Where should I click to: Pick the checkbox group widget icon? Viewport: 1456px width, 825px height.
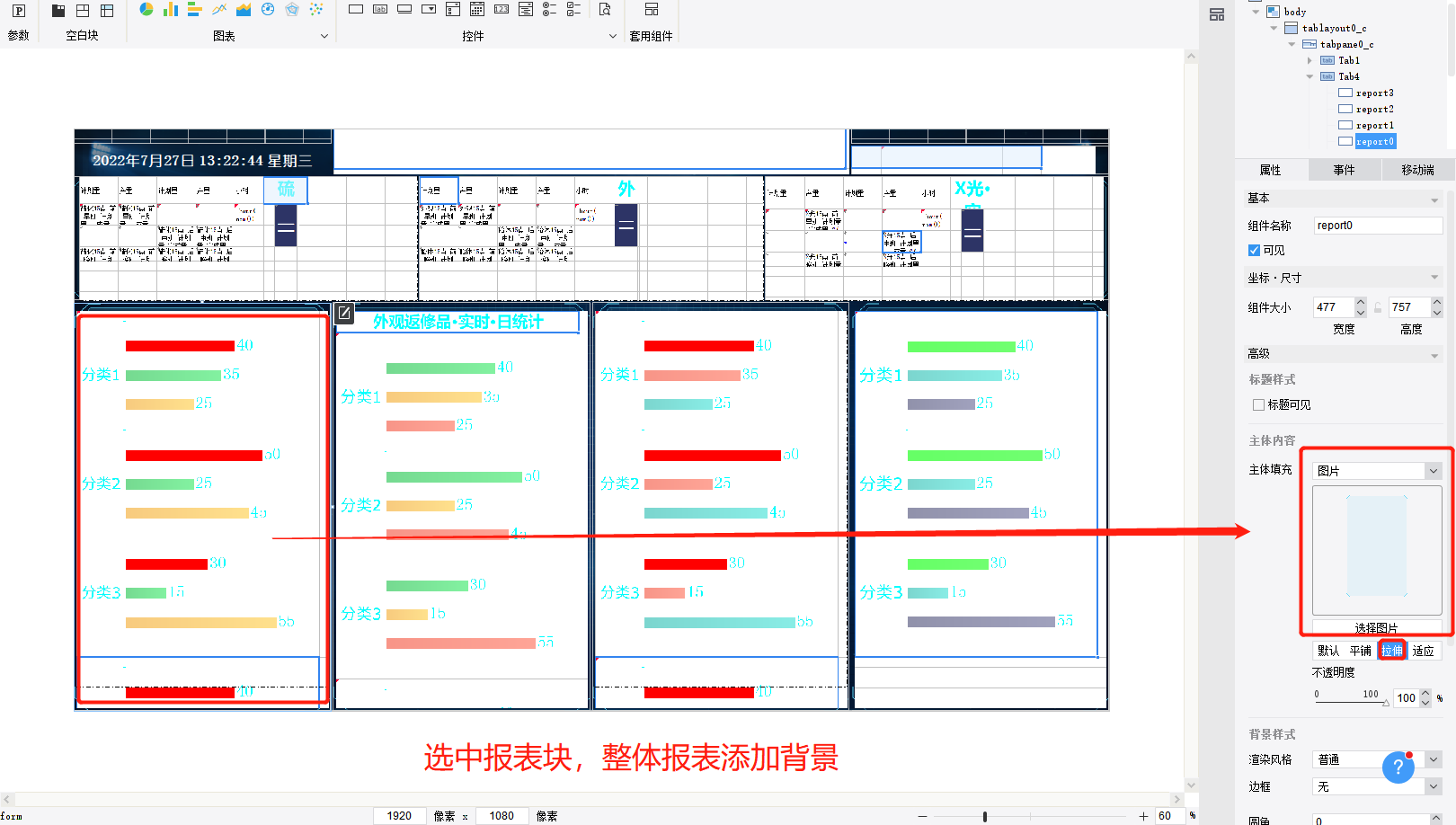[x=574, y=9]
